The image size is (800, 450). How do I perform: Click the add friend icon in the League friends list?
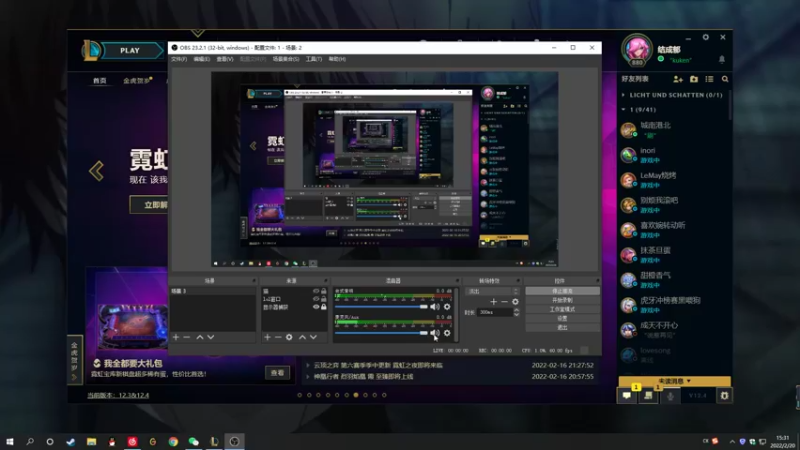pos(678,79)
